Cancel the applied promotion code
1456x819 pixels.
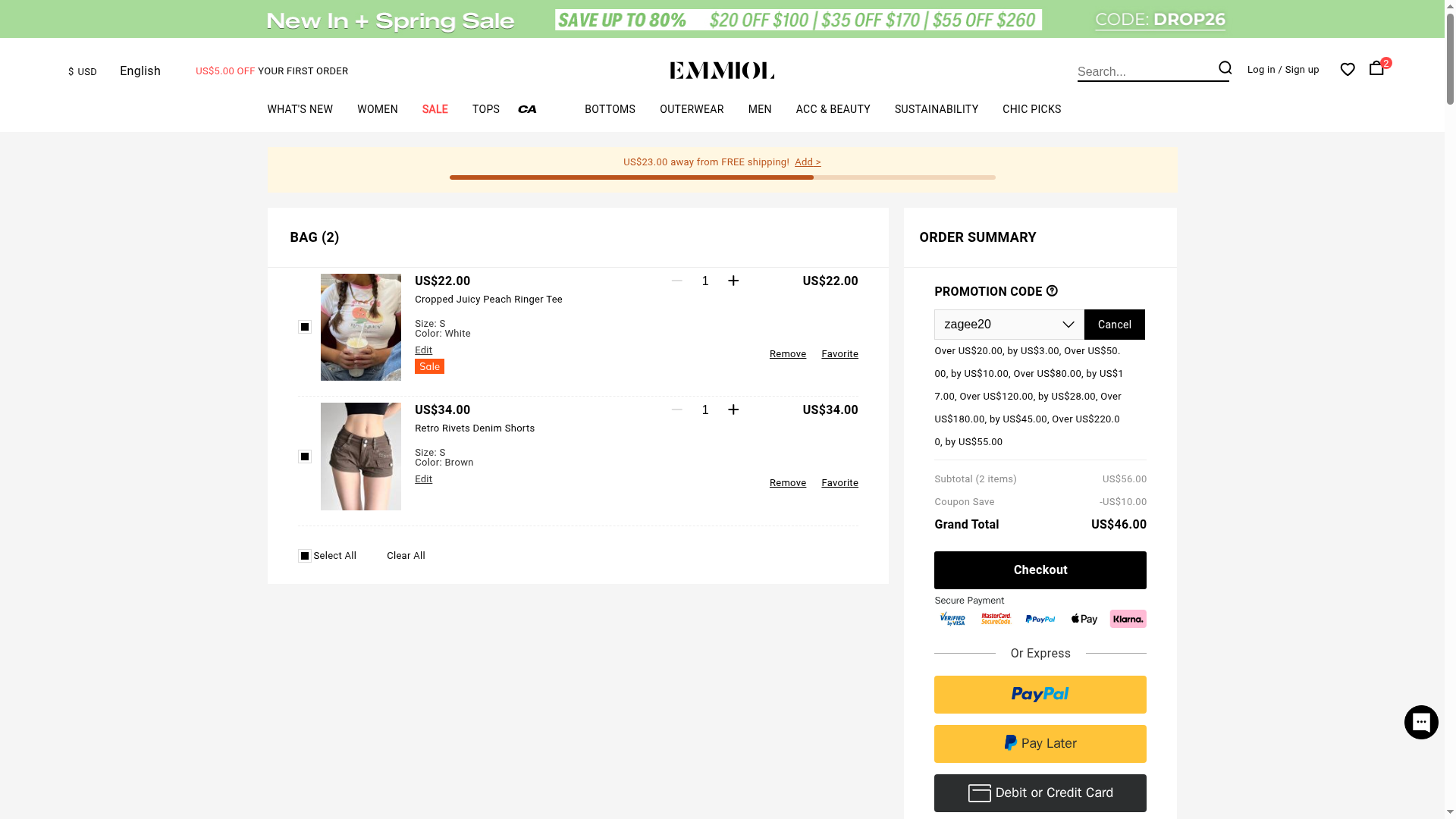click(1114, 325)
